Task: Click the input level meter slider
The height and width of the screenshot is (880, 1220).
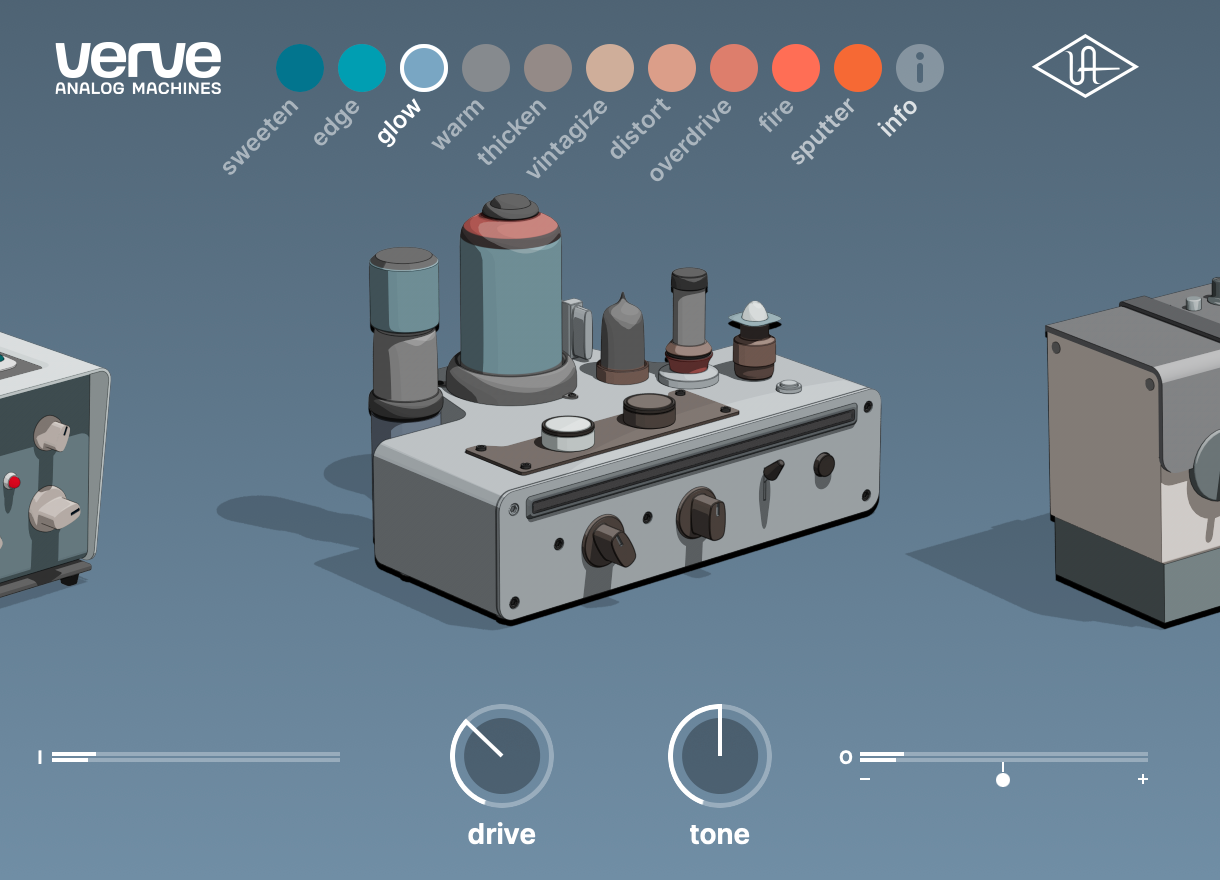Action: (196, 757)
